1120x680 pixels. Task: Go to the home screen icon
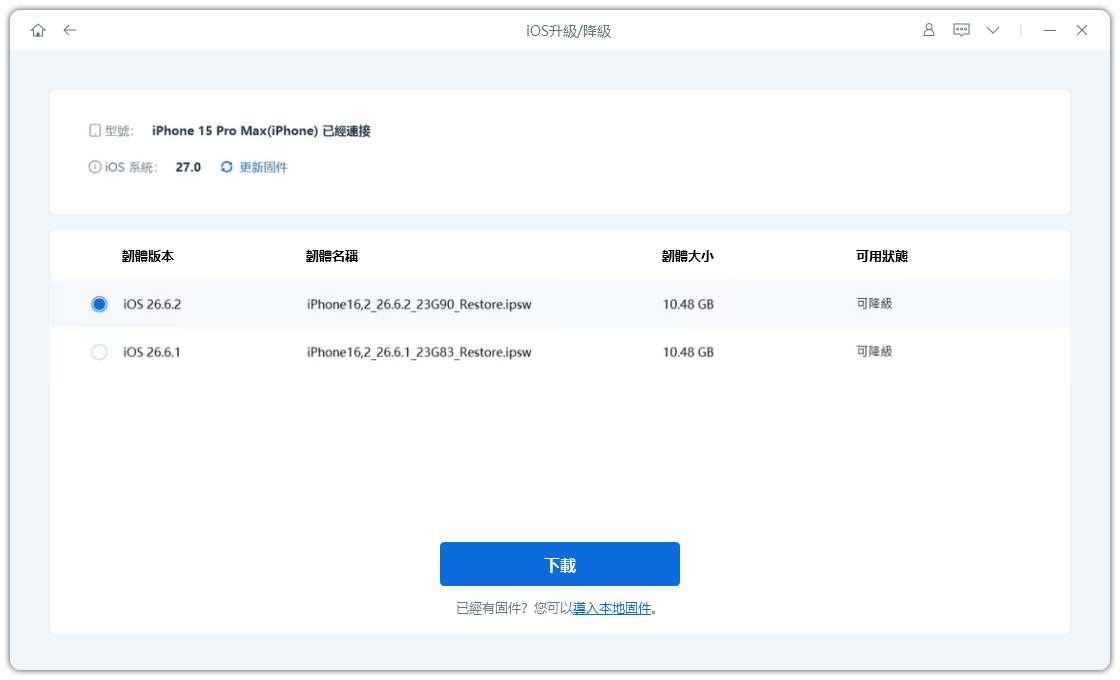pos(38,30)
